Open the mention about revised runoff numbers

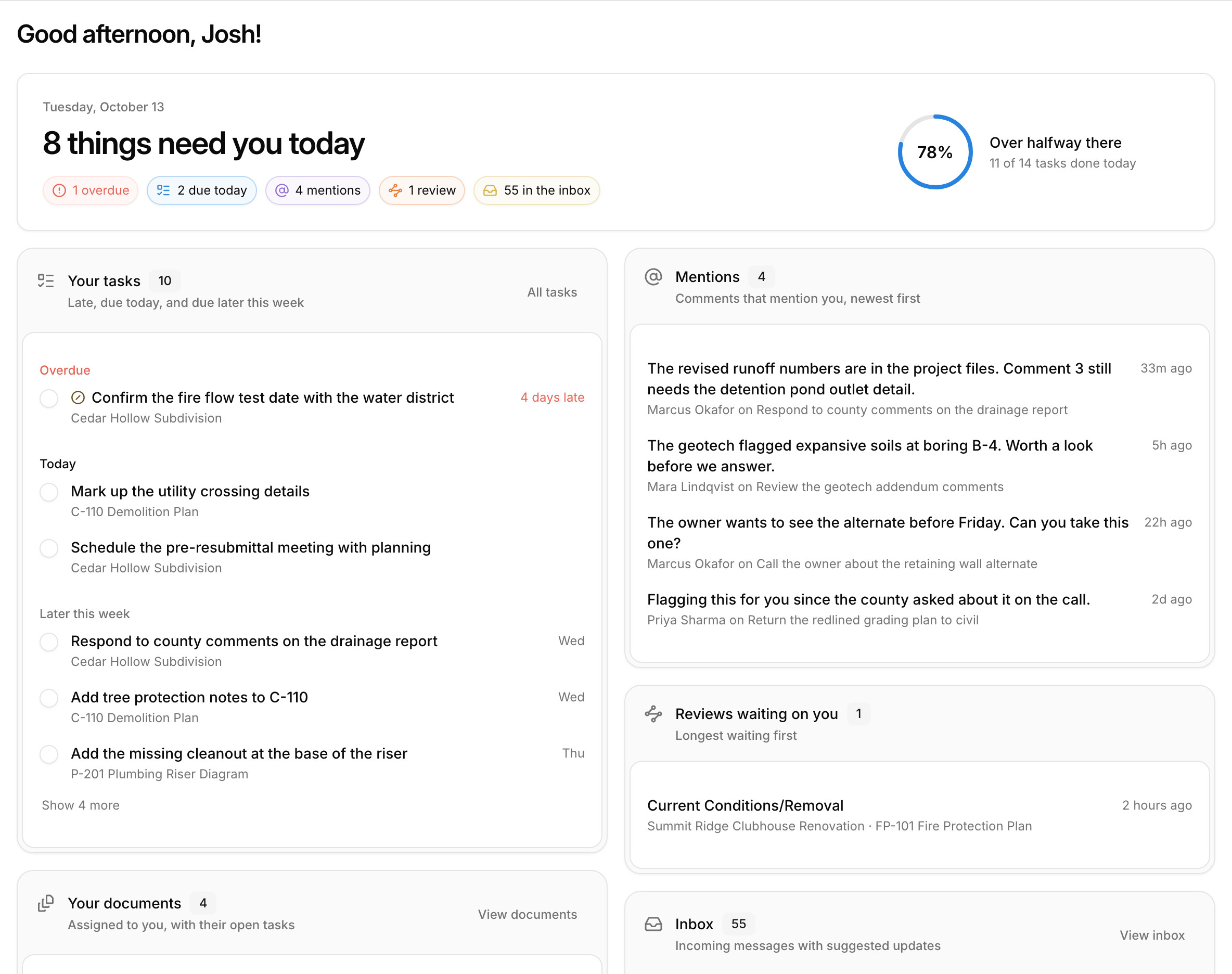pyautogui.click(x=920, y=389)
